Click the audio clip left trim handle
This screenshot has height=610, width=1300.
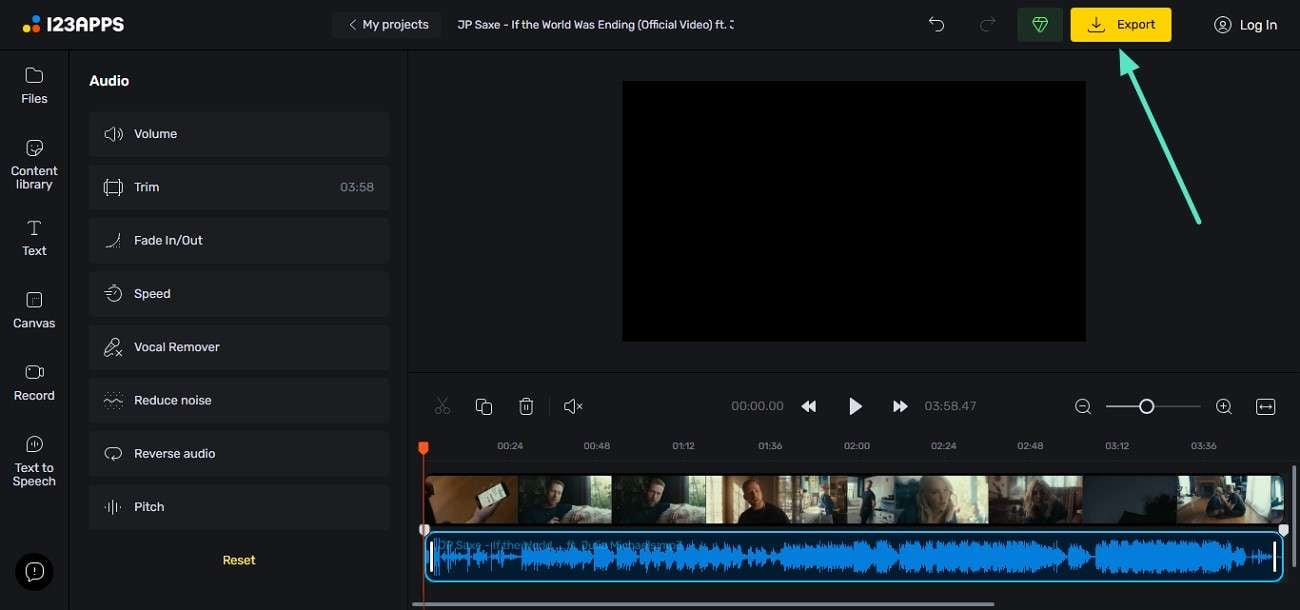(432, 557)
